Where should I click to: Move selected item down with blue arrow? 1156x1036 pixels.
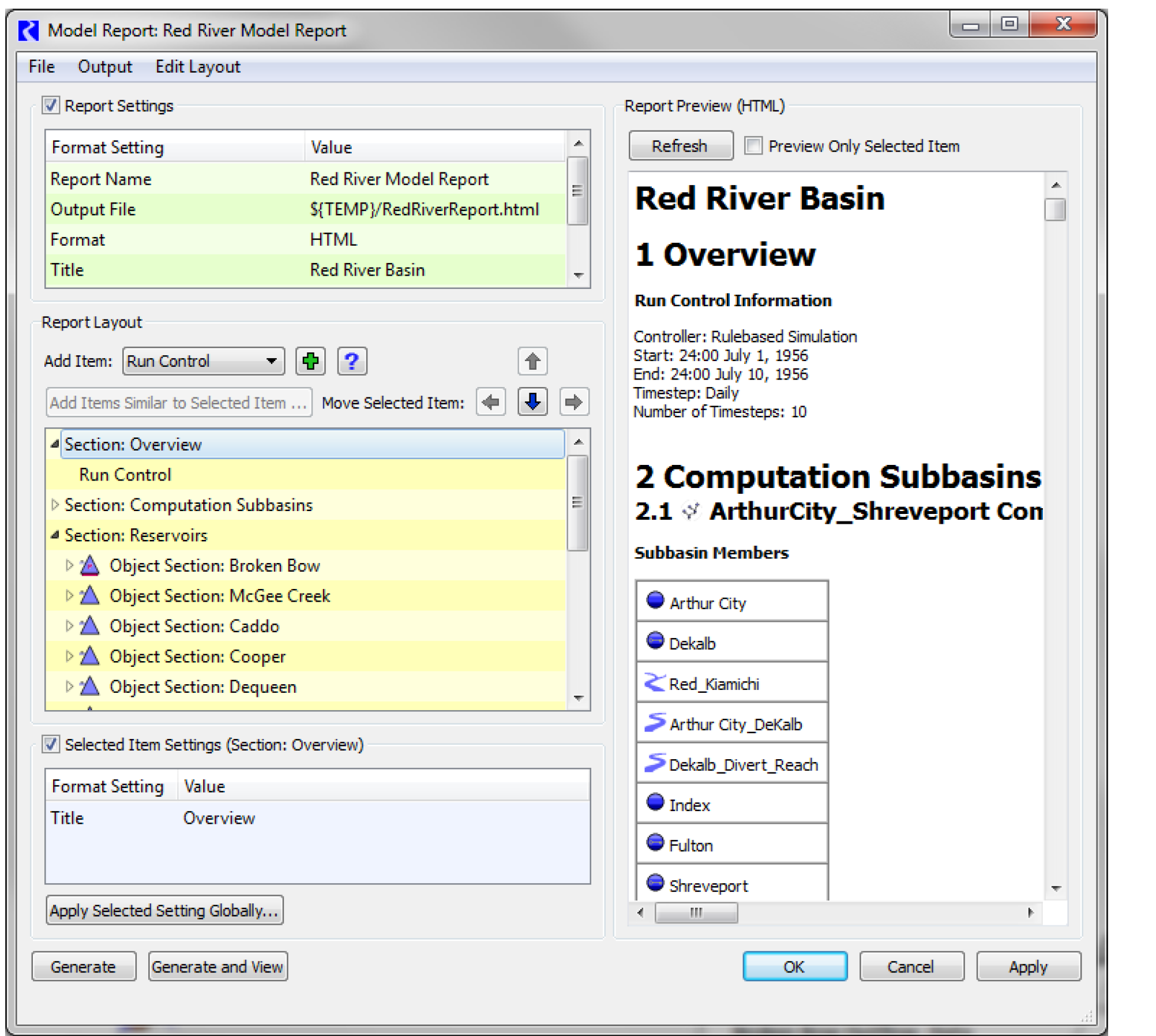tap(532, 402)
